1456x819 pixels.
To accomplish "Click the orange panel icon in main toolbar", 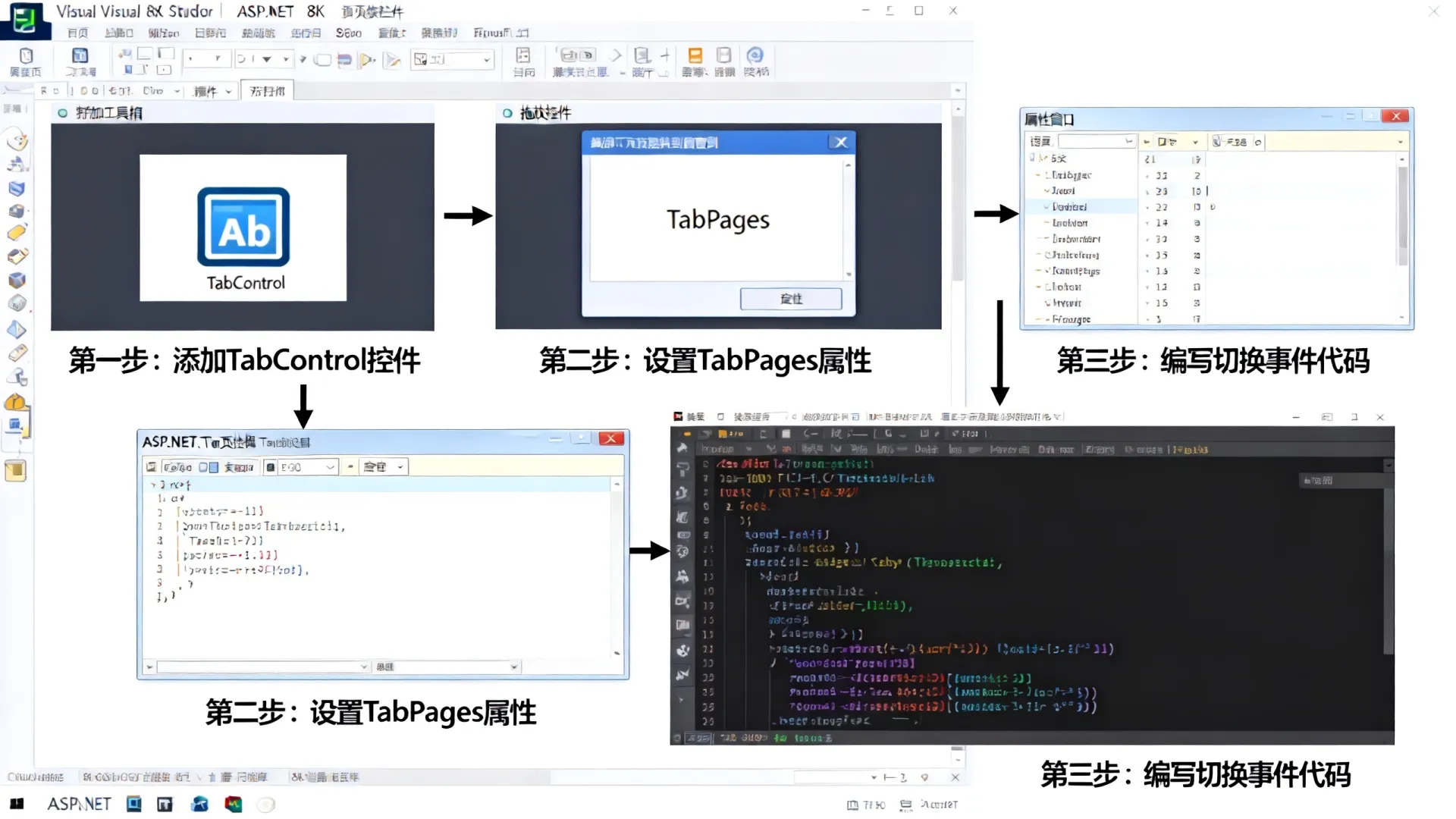I will [x=695, y=55].
